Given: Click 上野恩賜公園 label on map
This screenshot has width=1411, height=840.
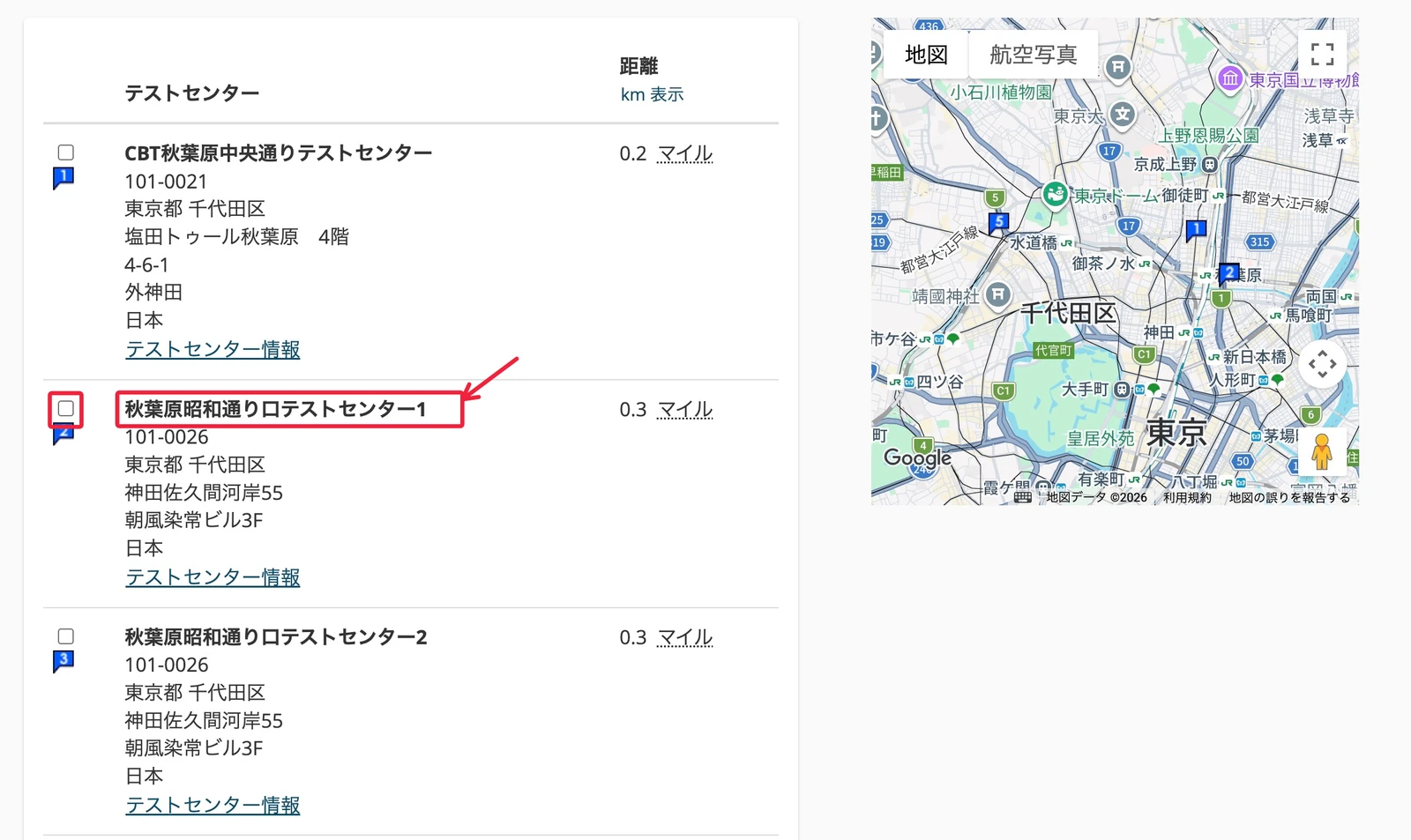Looking at the screenshot, I should [1208, 136].
